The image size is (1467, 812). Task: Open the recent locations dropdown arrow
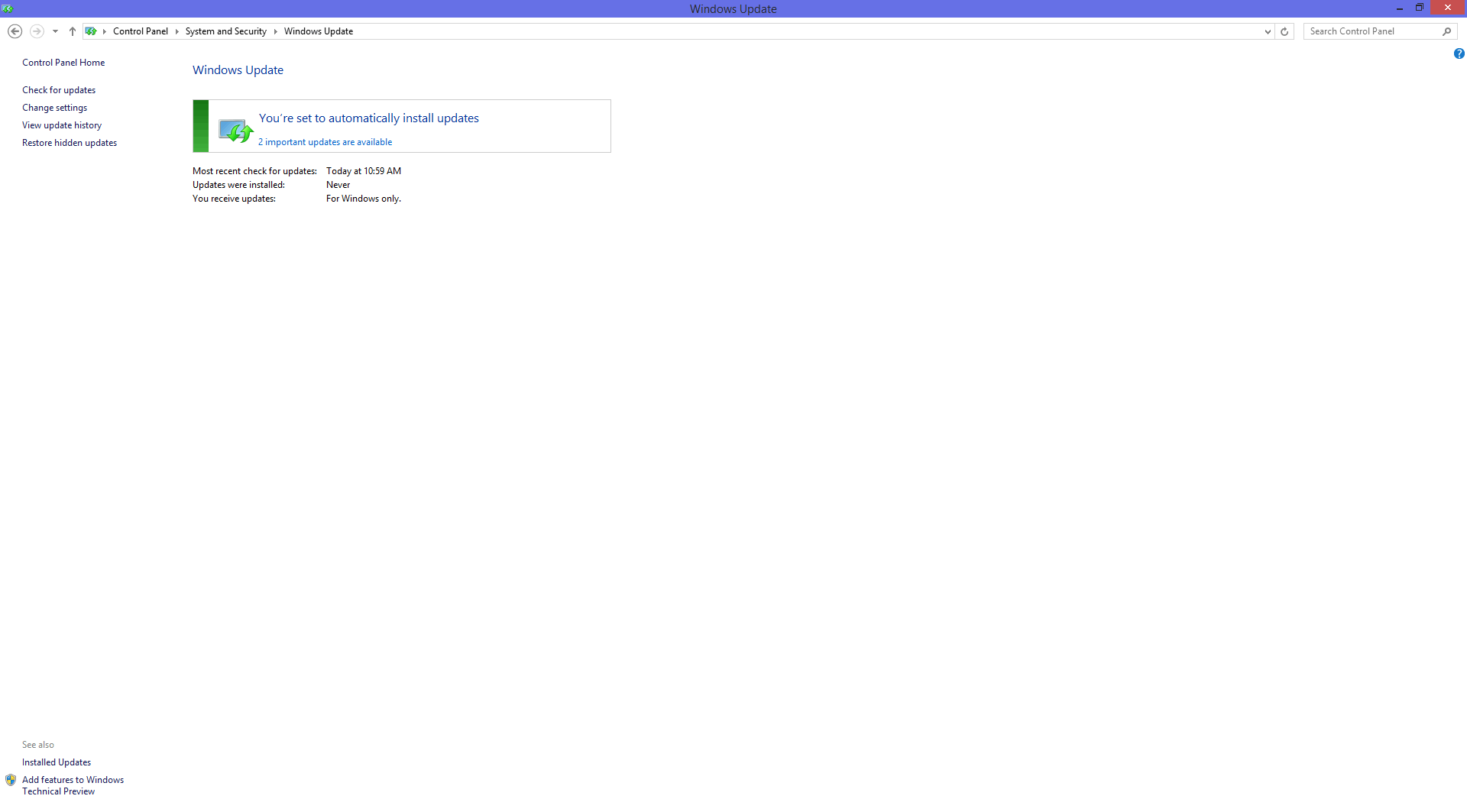coord(55,31)
